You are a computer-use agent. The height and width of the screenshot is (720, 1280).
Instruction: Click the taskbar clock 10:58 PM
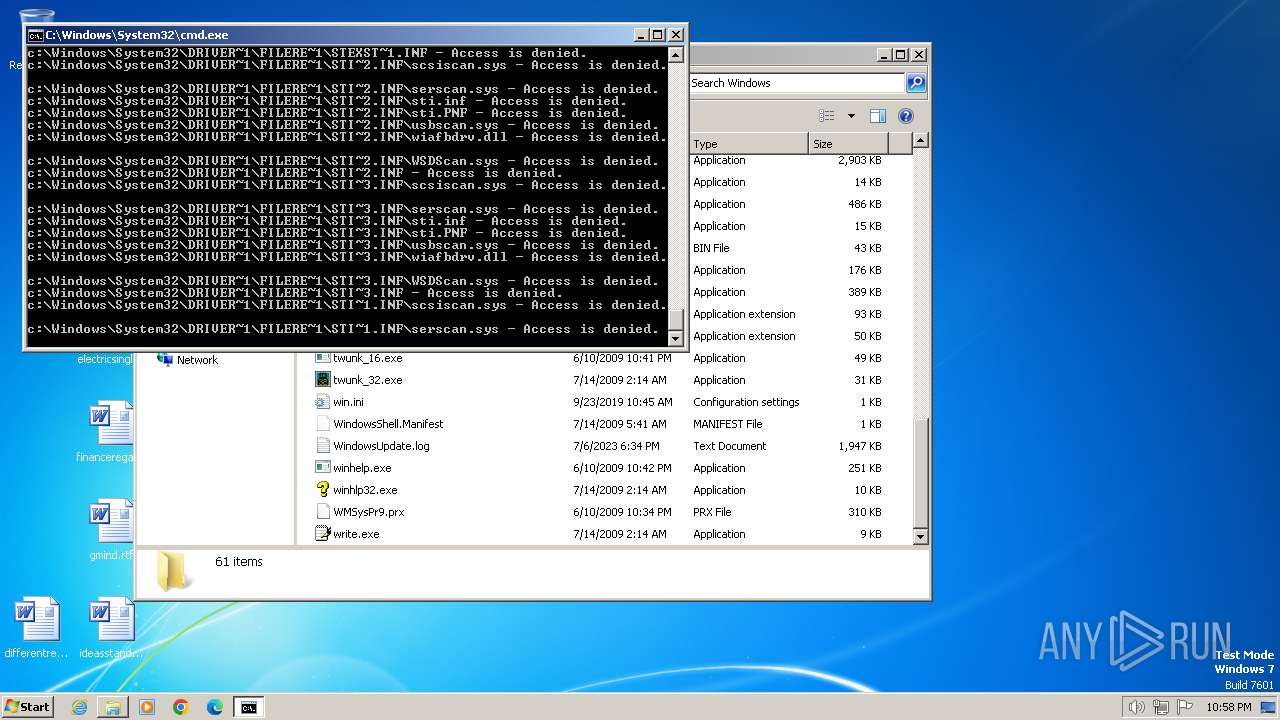(x=1228, y=707)
